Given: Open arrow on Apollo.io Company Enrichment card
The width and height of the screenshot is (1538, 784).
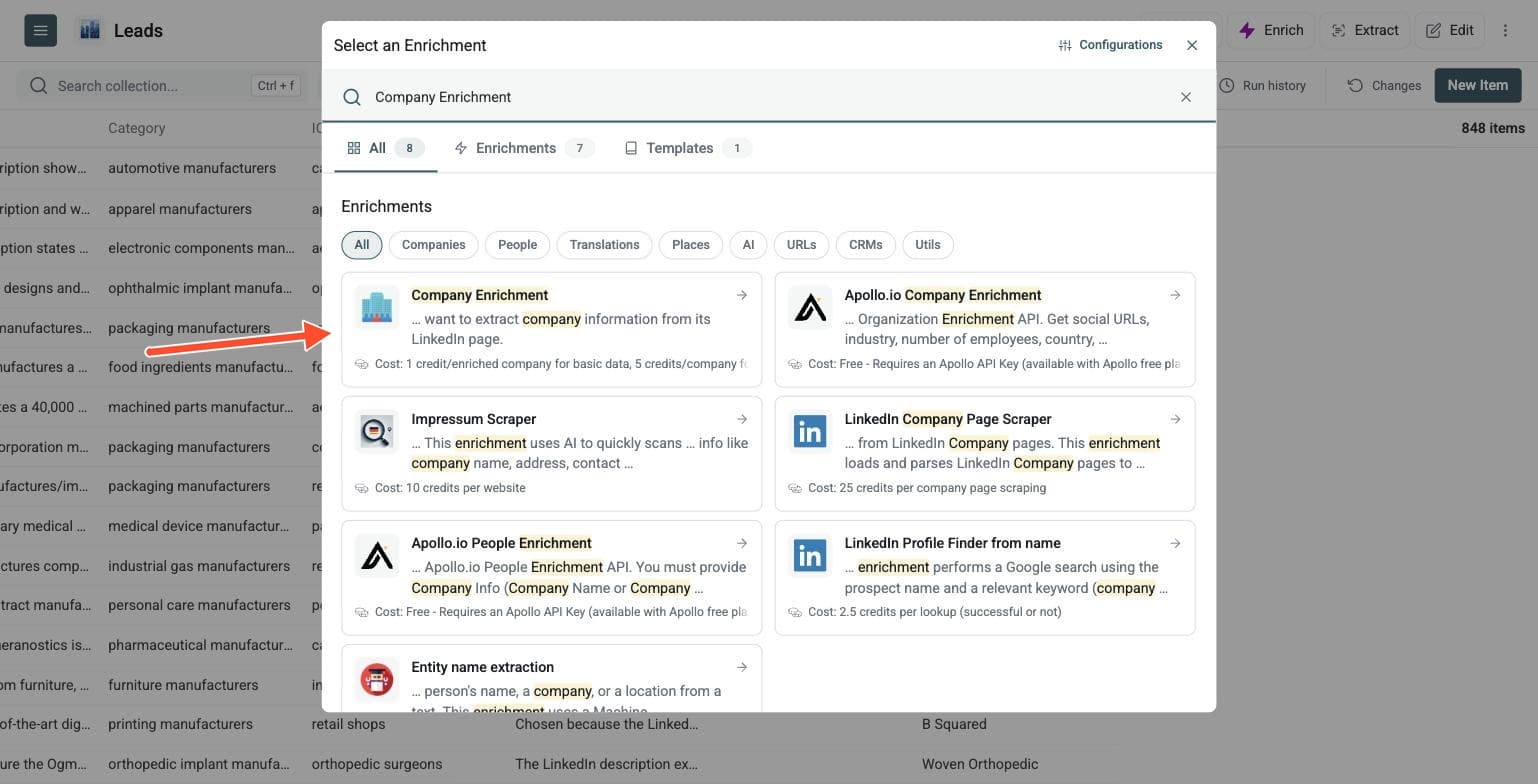Looking at the screenshot, I should pyautogui.click(x=1175, y=295).
